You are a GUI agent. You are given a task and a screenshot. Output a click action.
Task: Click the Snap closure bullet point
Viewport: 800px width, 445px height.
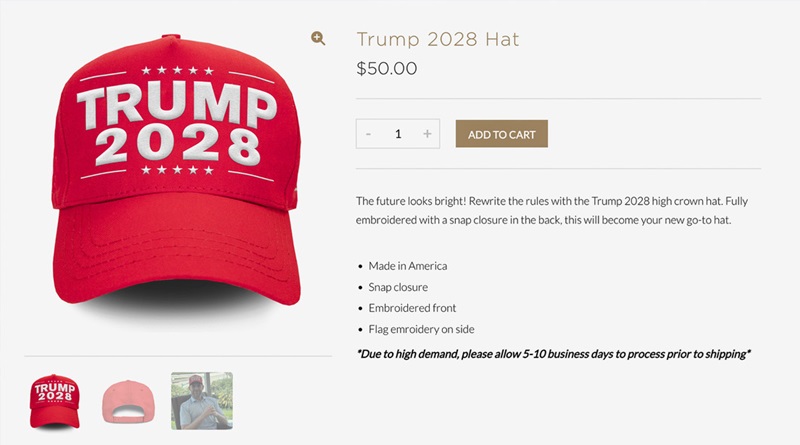[398, 287]
